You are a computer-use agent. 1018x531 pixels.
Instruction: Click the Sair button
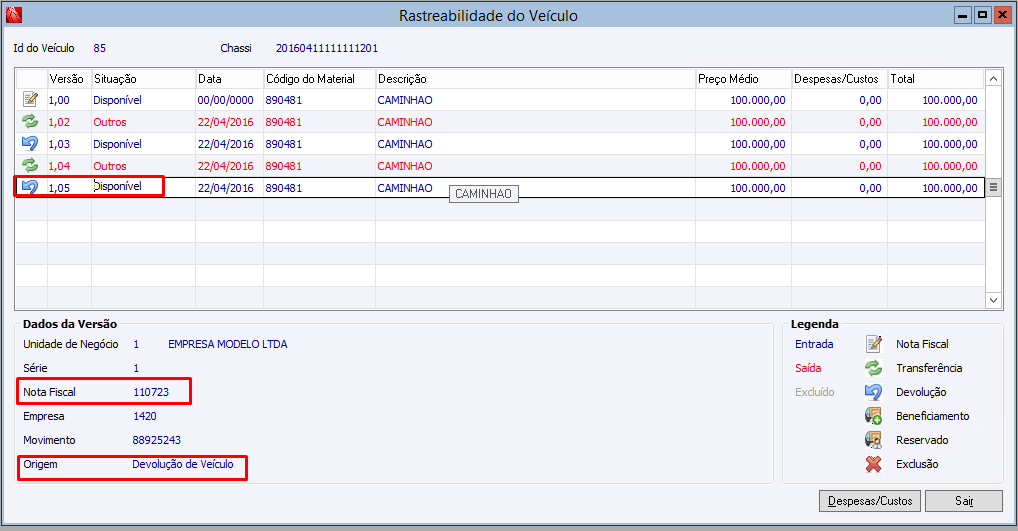point(964,501)
